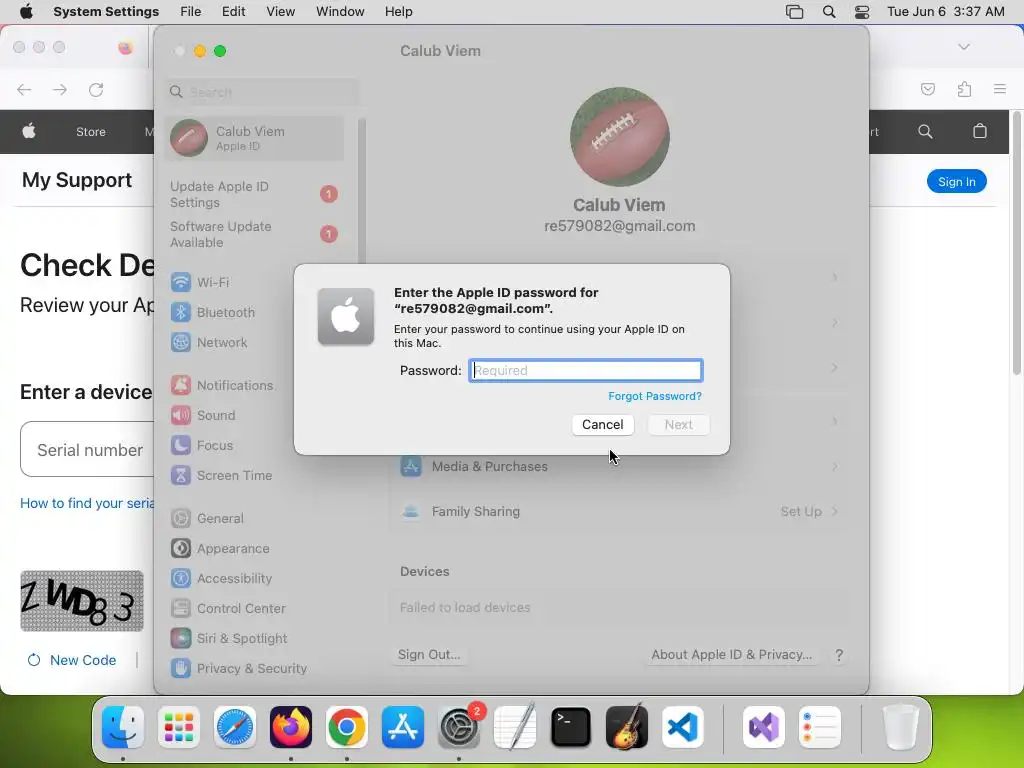Viewport: 1024px width, 768px height.
Task: Click help question mark button
Action: click(x=839, y=654)
